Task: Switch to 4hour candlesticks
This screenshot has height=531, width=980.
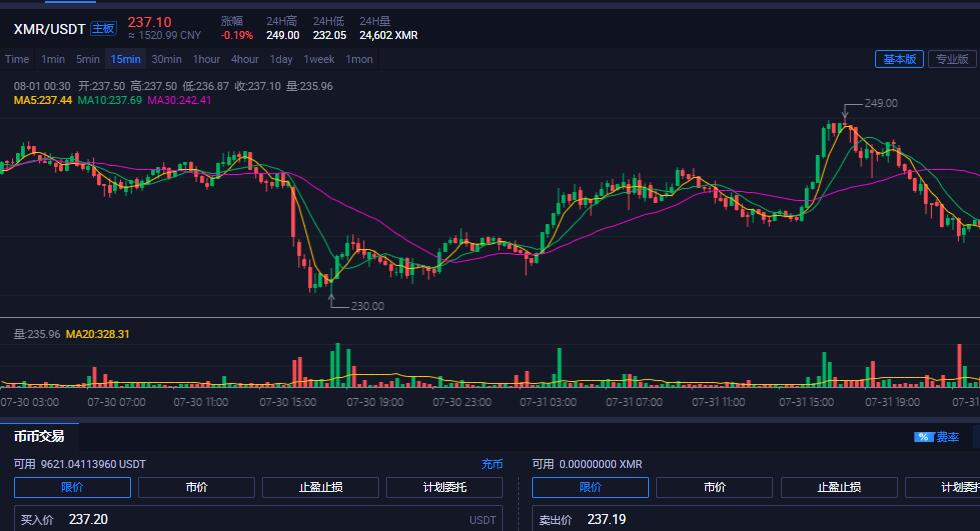Action: [245, 59]
